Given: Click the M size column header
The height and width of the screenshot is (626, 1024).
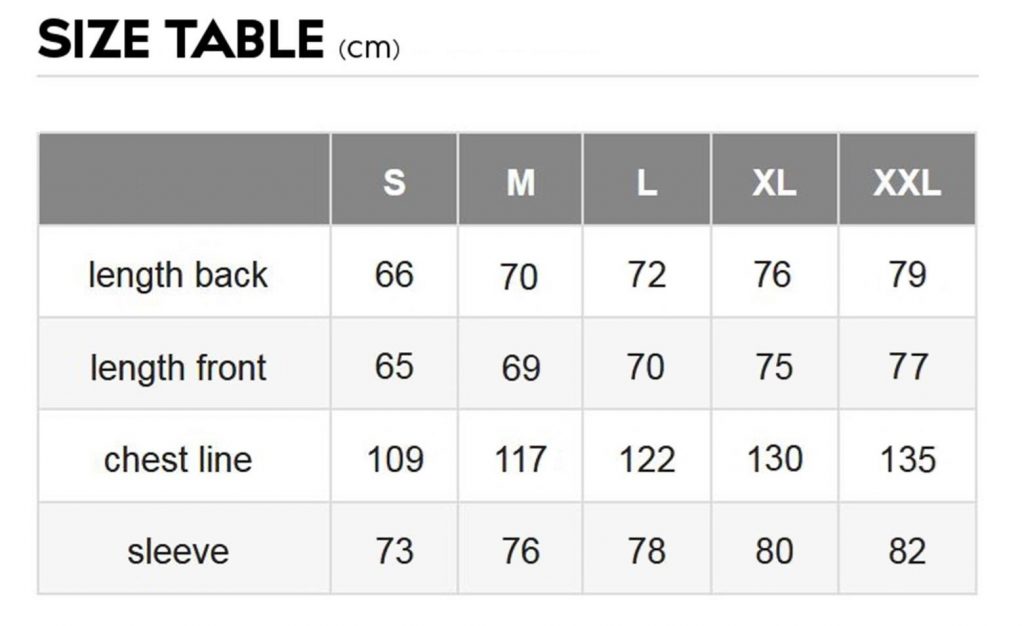Looking at the screenshot, I should (x=520, y=182).
